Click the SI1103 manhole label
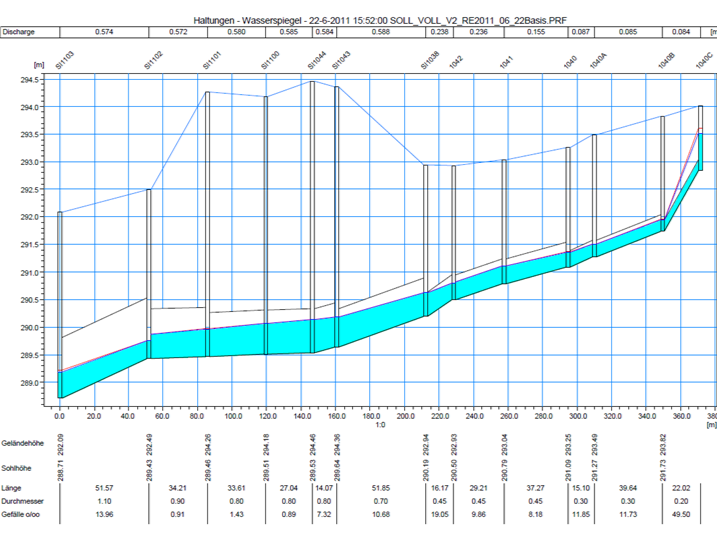This screenshot has width=717, height=538. (65, 59)
